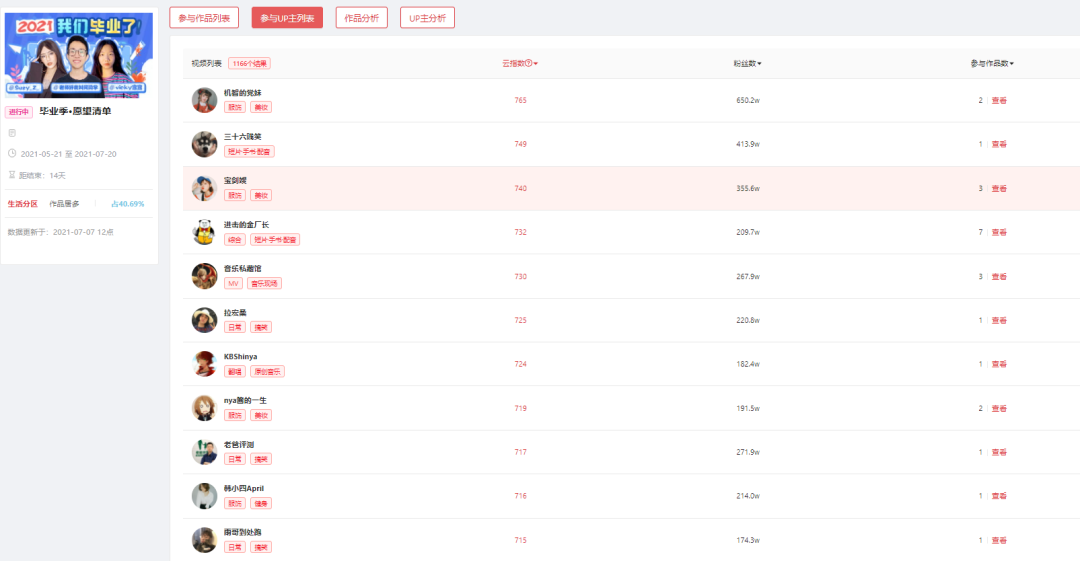
Task: Click the name nya酱的一生
Action: click(x=245, y=400)
